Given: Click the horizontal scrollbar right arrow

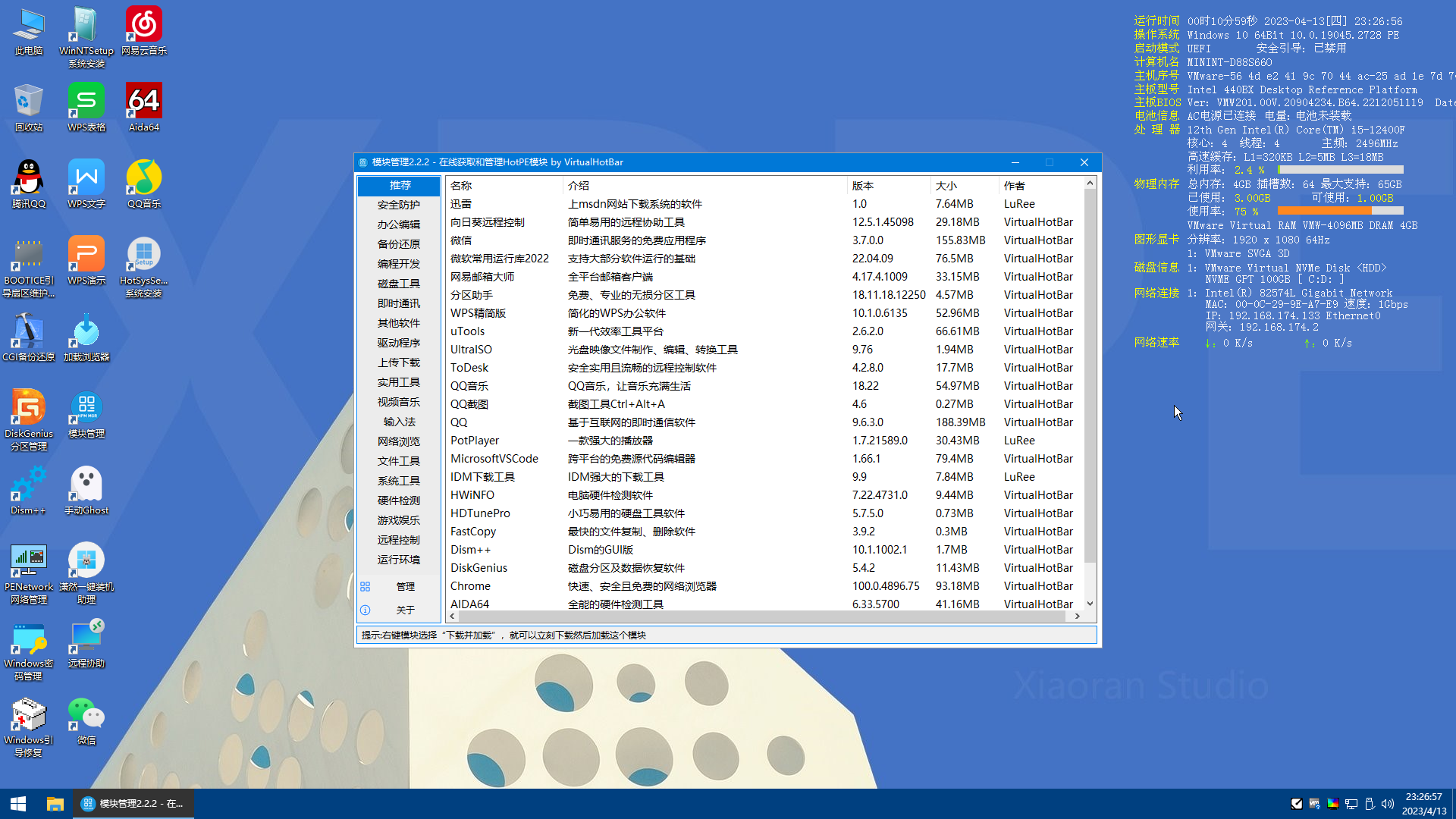Looking at the screenshot, I should point(1077,617).
